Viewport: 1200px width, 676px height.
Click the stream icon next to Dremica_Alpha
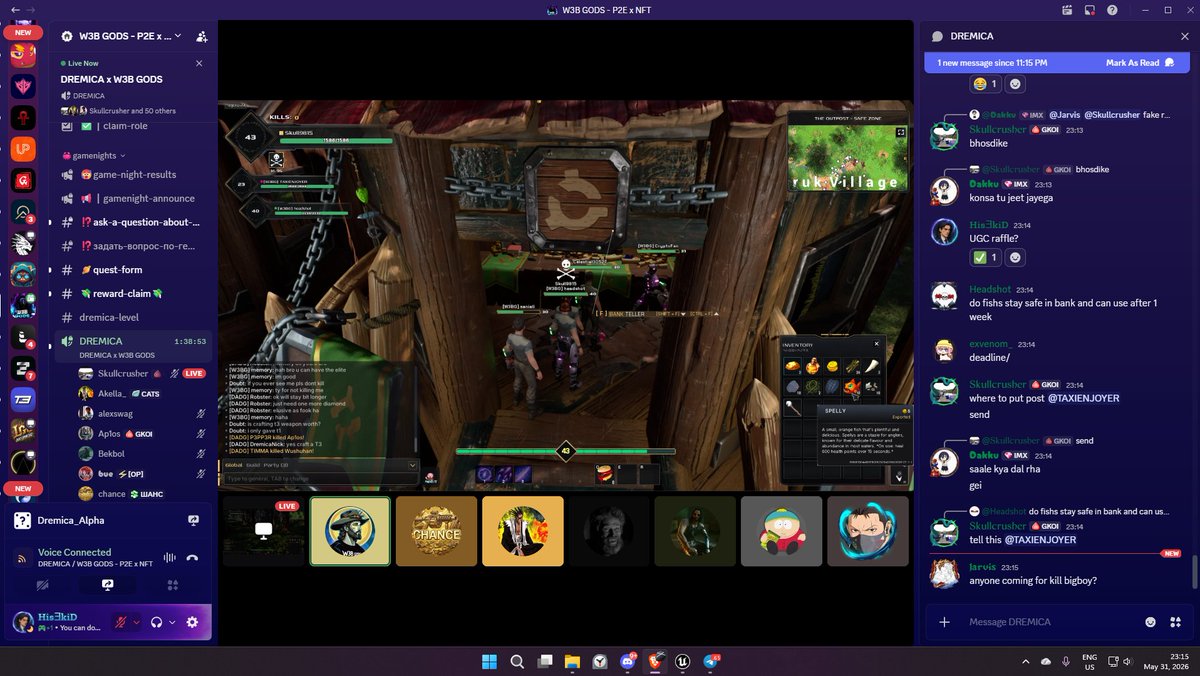click(193, 521)
